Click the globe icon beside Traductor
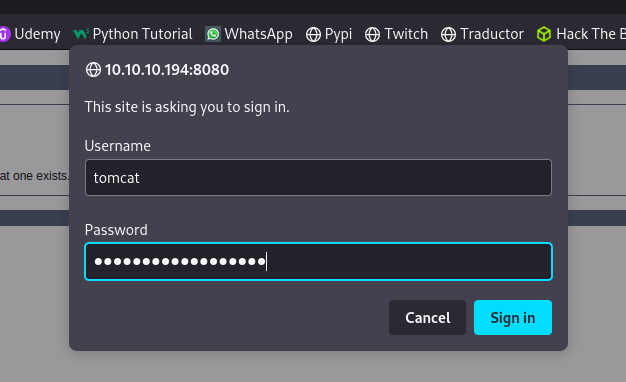This screenshot has width=626, height=382. pyautogui.click(x=448, y=34)
